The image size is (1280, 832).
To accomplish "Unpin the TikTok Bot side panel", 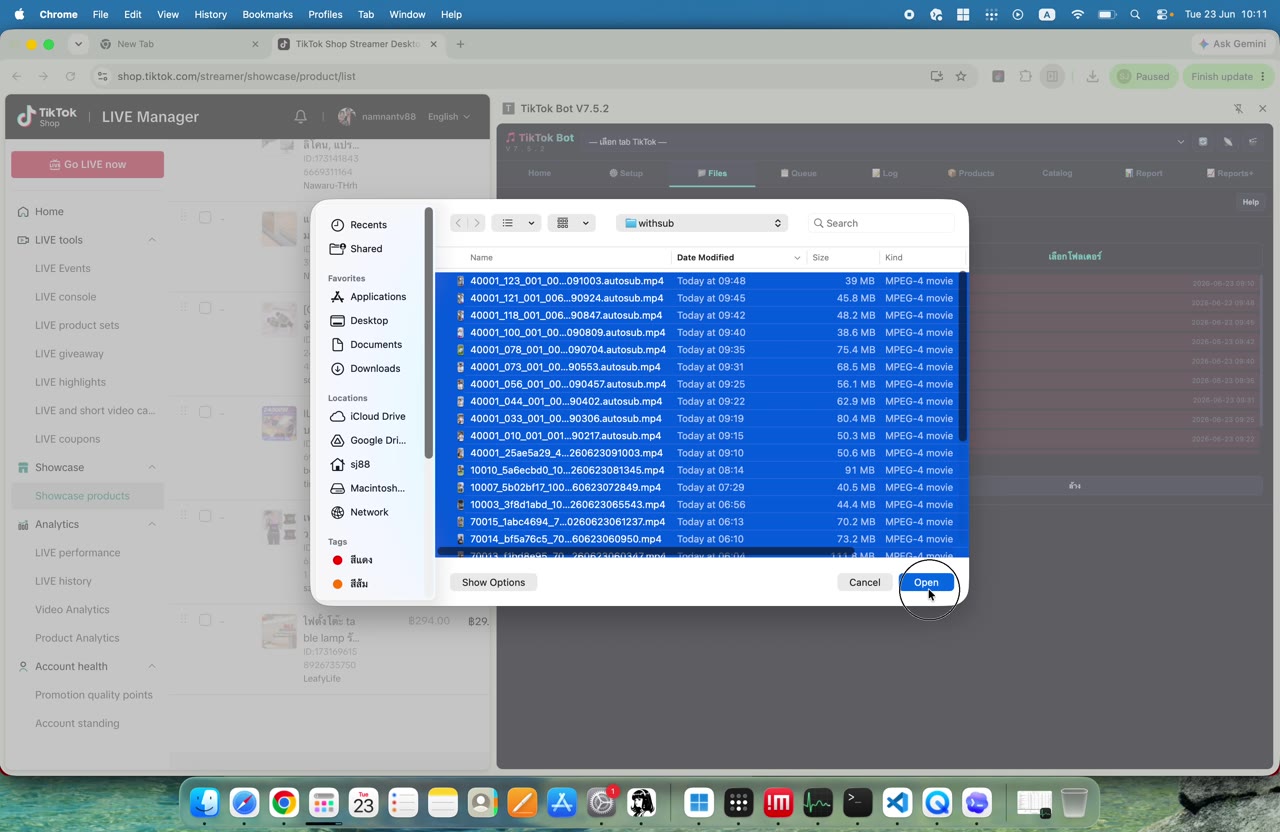I will click(1238, 108).
